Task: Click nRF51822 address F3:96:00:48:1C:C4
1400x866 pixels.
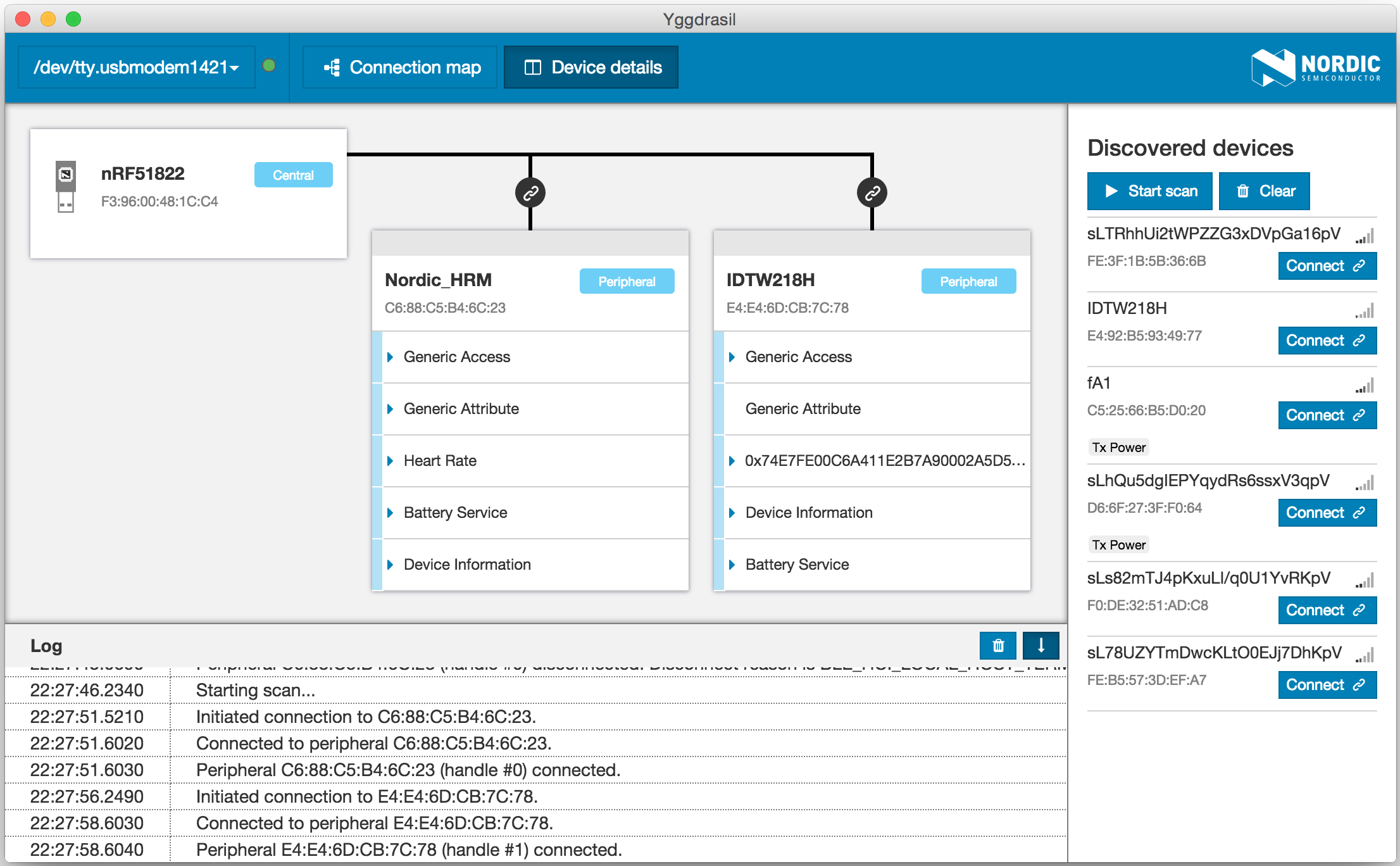Action: coord(159,201)
